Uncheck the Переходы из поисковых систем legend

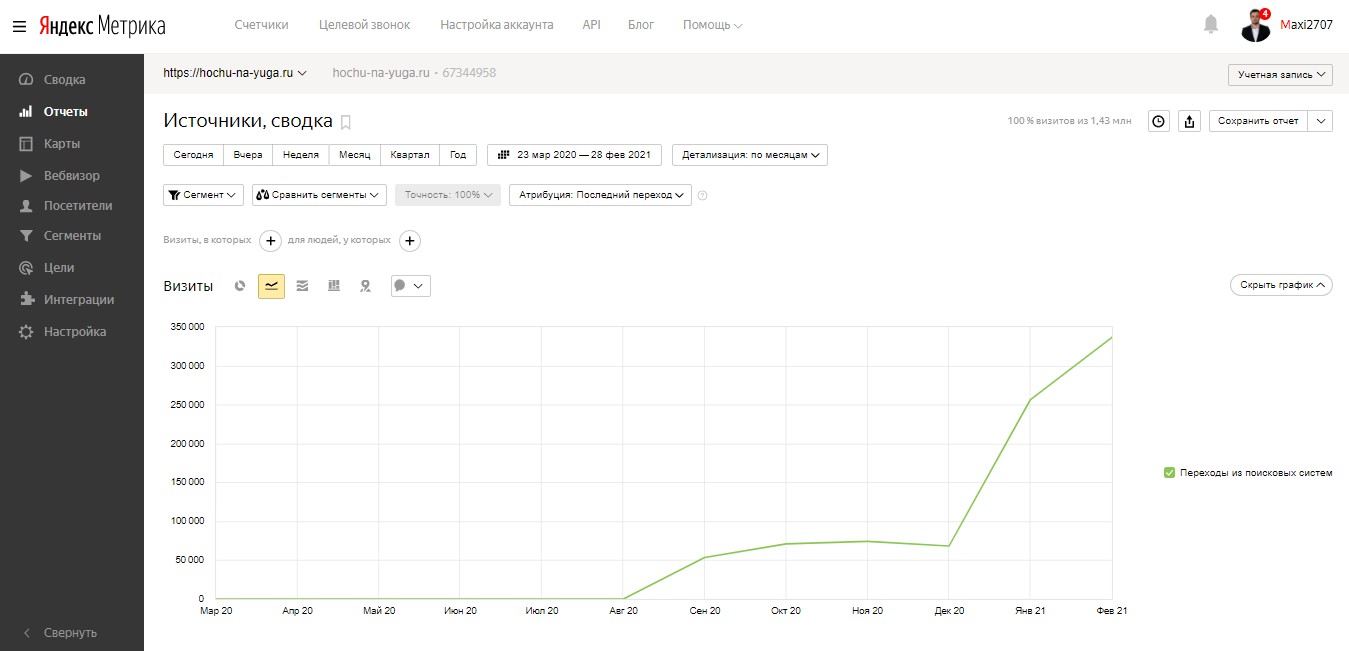pos(1169,472)
